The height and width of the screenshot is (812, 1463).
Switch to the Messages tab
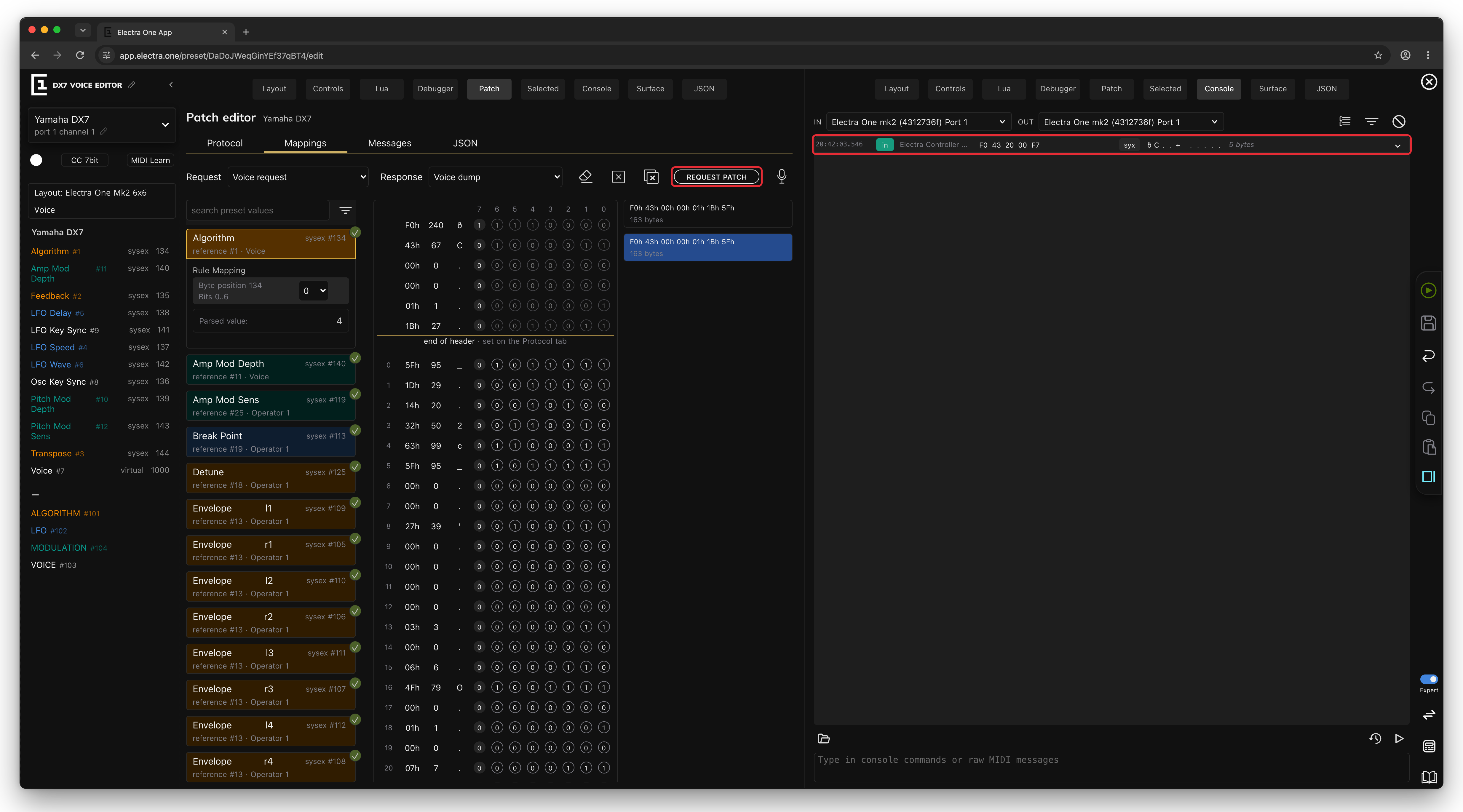point(389,143)
